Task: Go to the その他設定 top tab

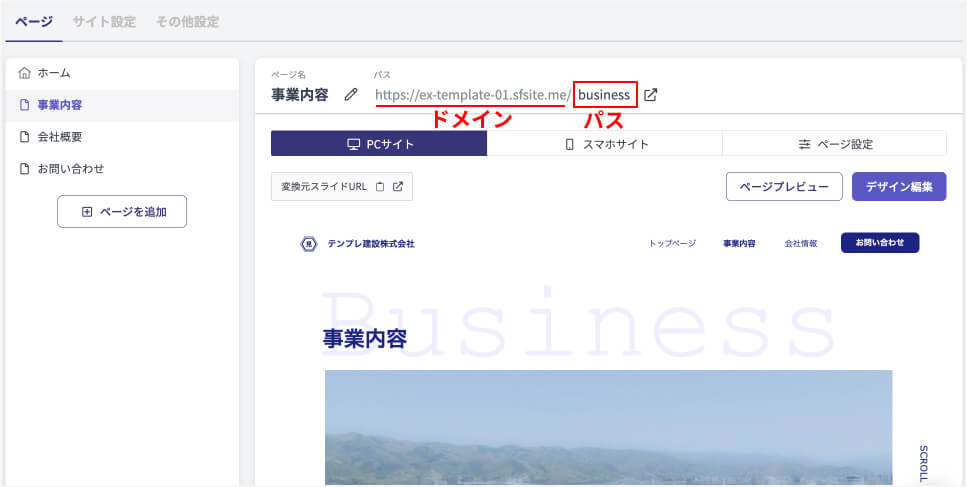Action: tap(187, 21)
